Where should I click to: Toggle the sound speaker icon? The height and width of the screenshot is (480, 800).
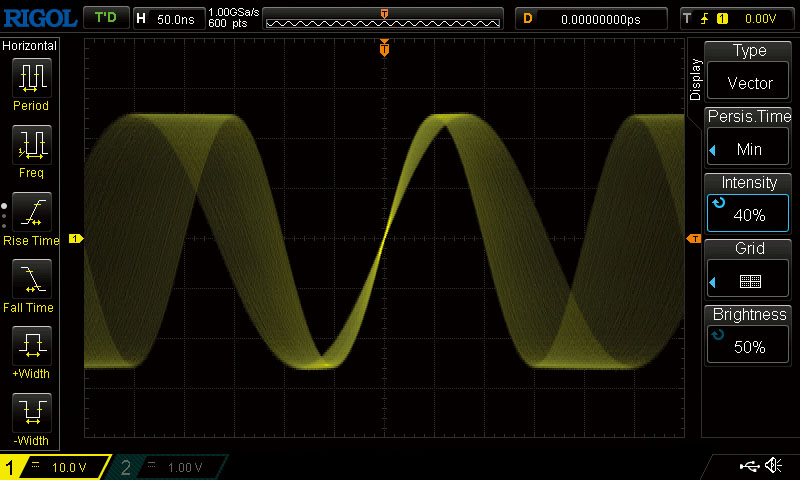click(773, 466)
